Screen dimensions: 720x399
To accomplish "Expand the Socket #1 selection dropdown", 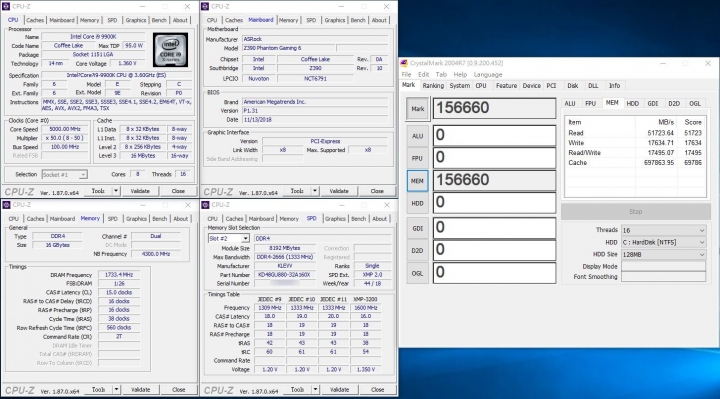I will click(x=83, y=175).
